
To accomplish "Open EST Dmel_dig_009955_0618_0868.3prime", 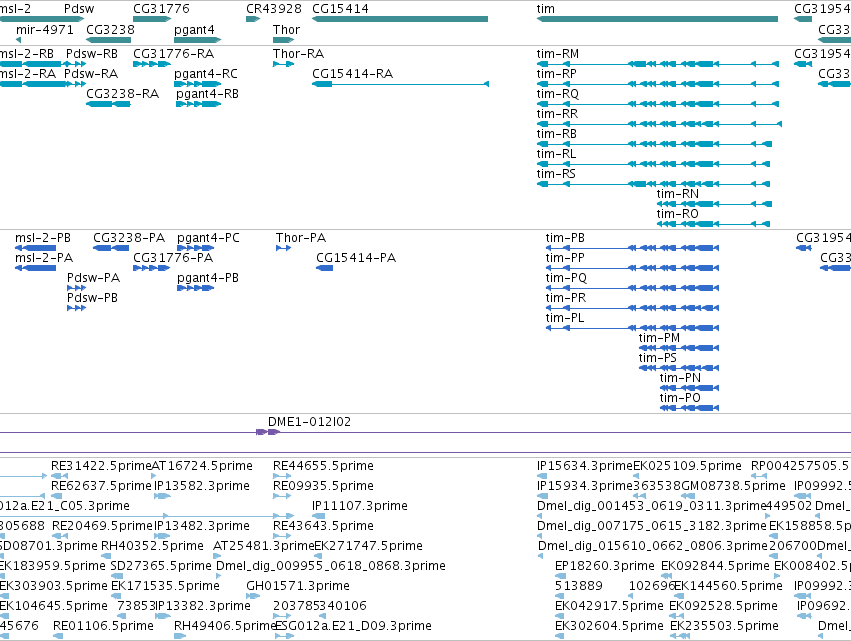I will tap(221, 576).
